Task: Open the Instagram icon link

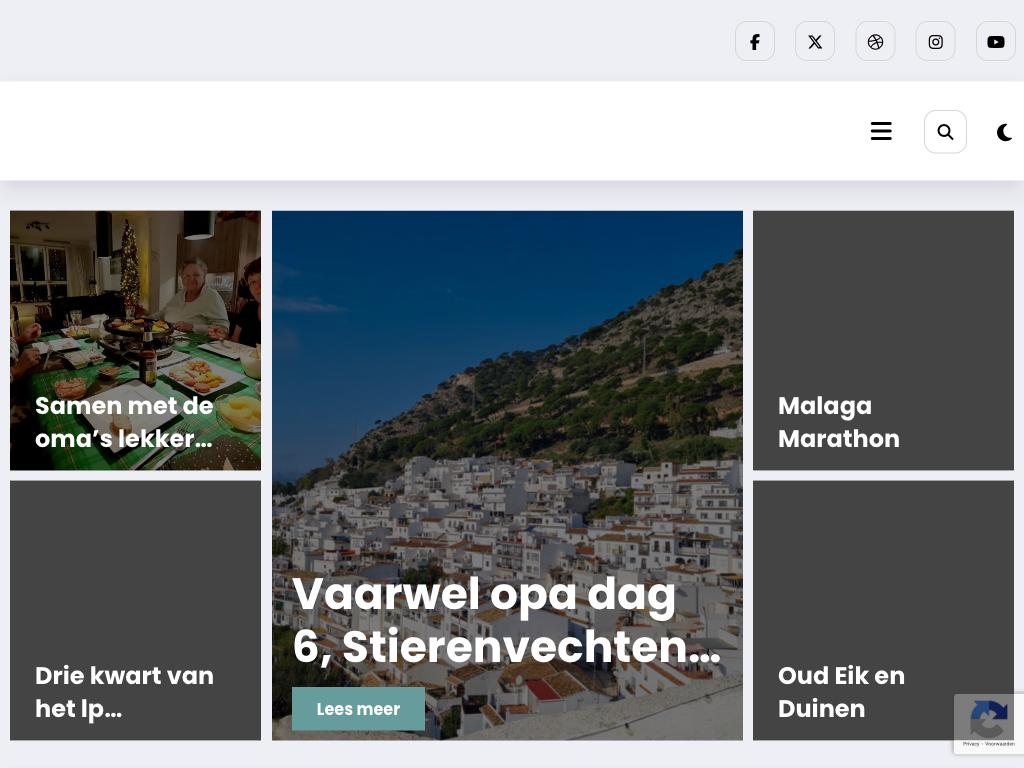Action: 935,41
